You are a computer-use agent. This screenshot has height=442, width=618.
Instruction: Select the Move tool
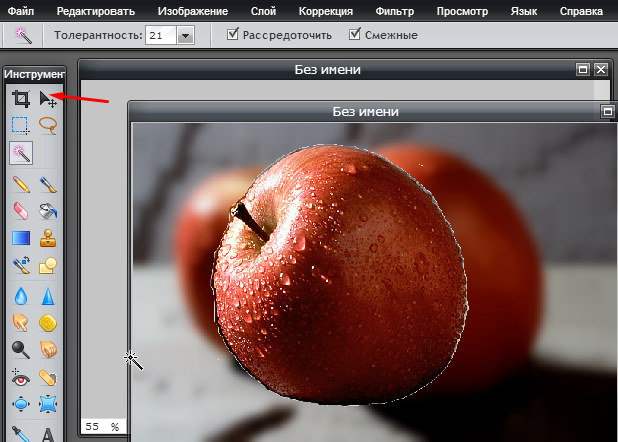47,98
